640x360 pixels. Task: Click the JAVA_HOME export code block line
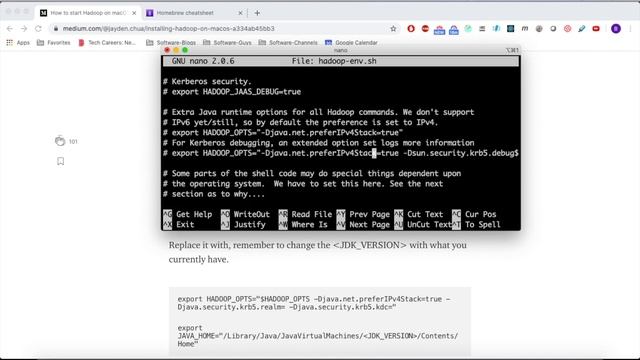(318, 336)
